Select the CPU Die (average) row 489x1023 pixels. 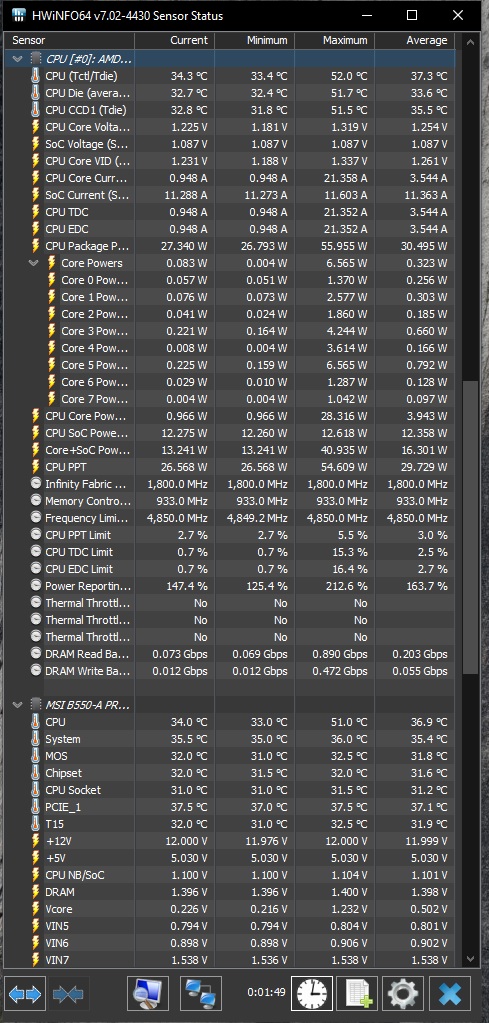click(230, 93)
